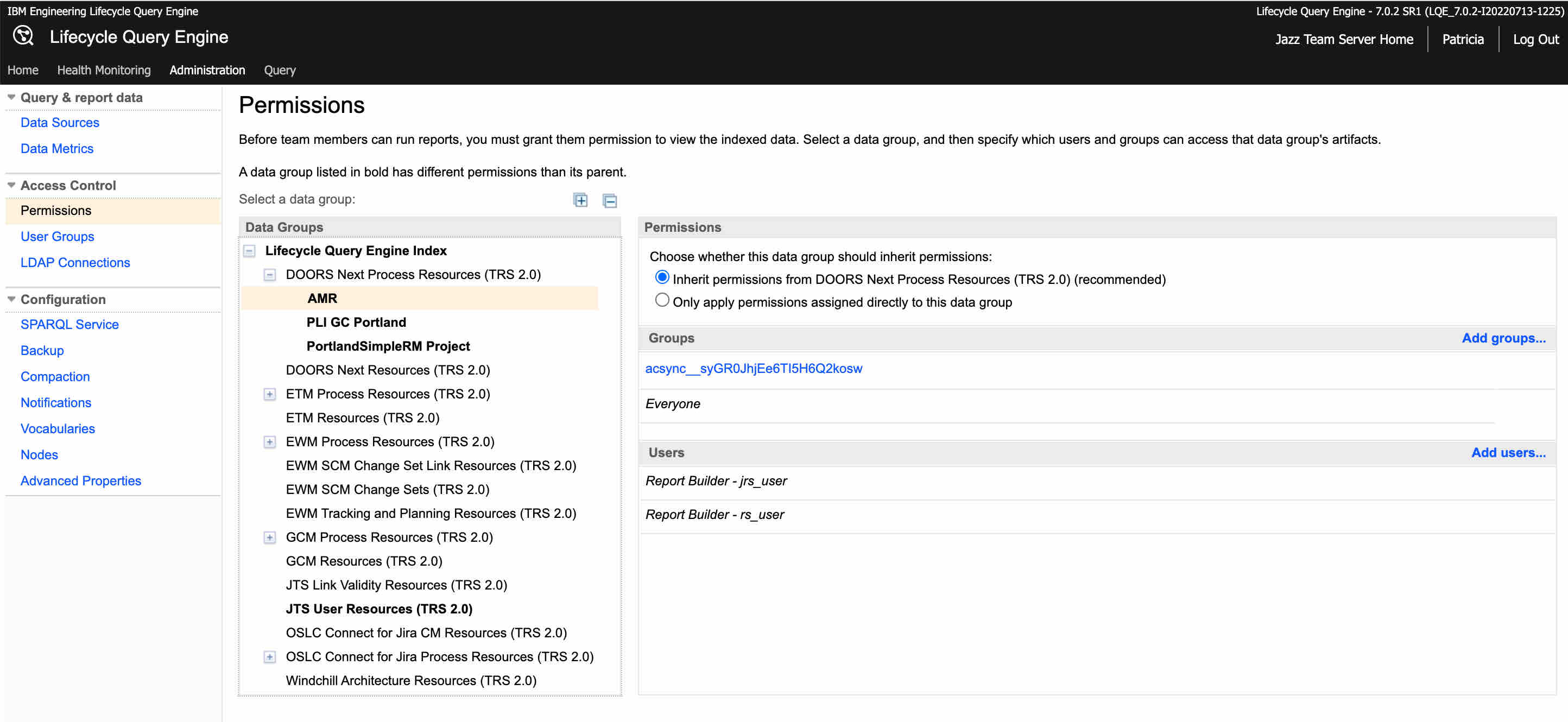
Task: Expand ETM Process Resources node
Action: pyautogui.click(x=270, y=395)
